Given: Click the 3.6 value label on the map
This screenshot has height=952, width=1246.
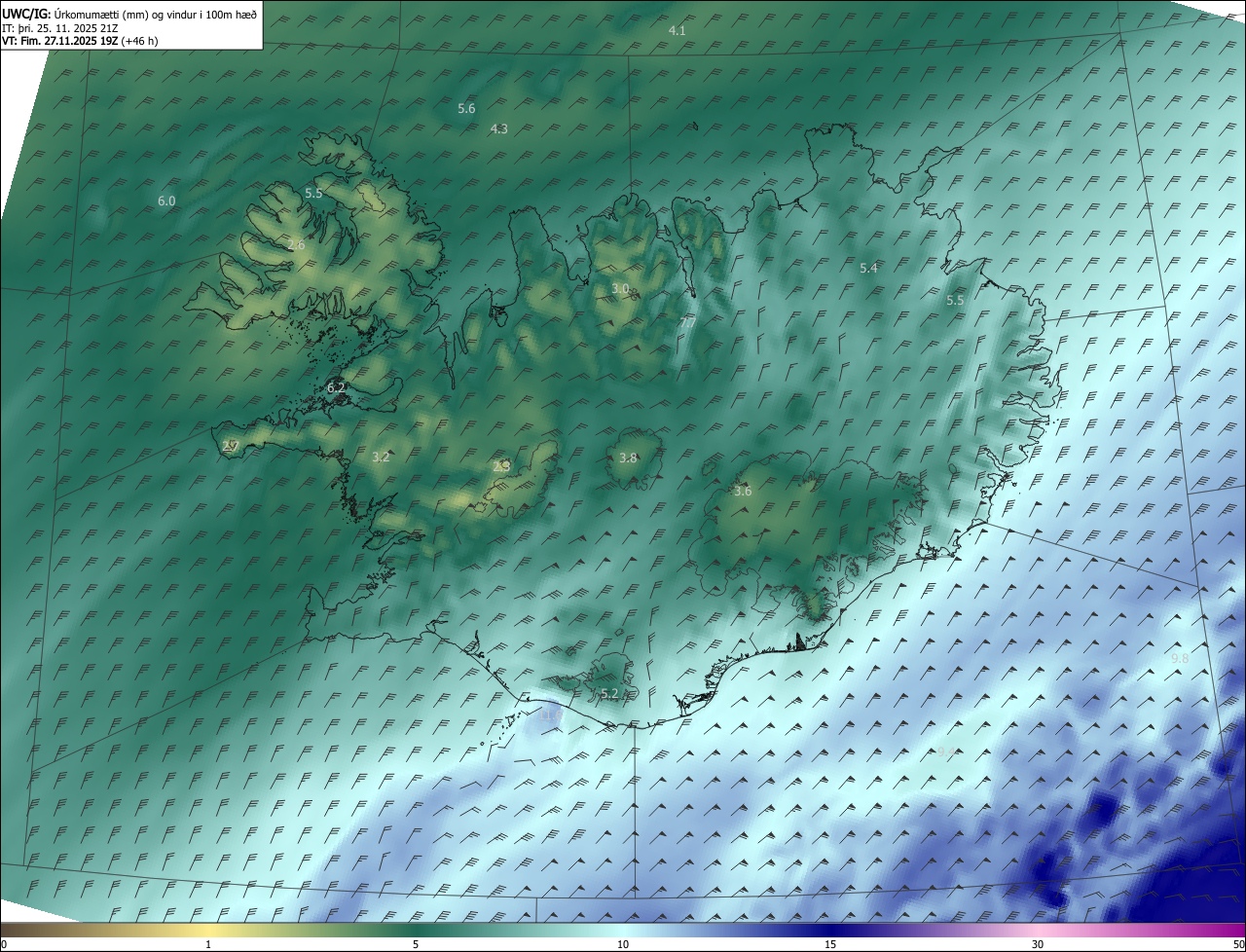Looking at the screenshot, I should coord(743,492).
